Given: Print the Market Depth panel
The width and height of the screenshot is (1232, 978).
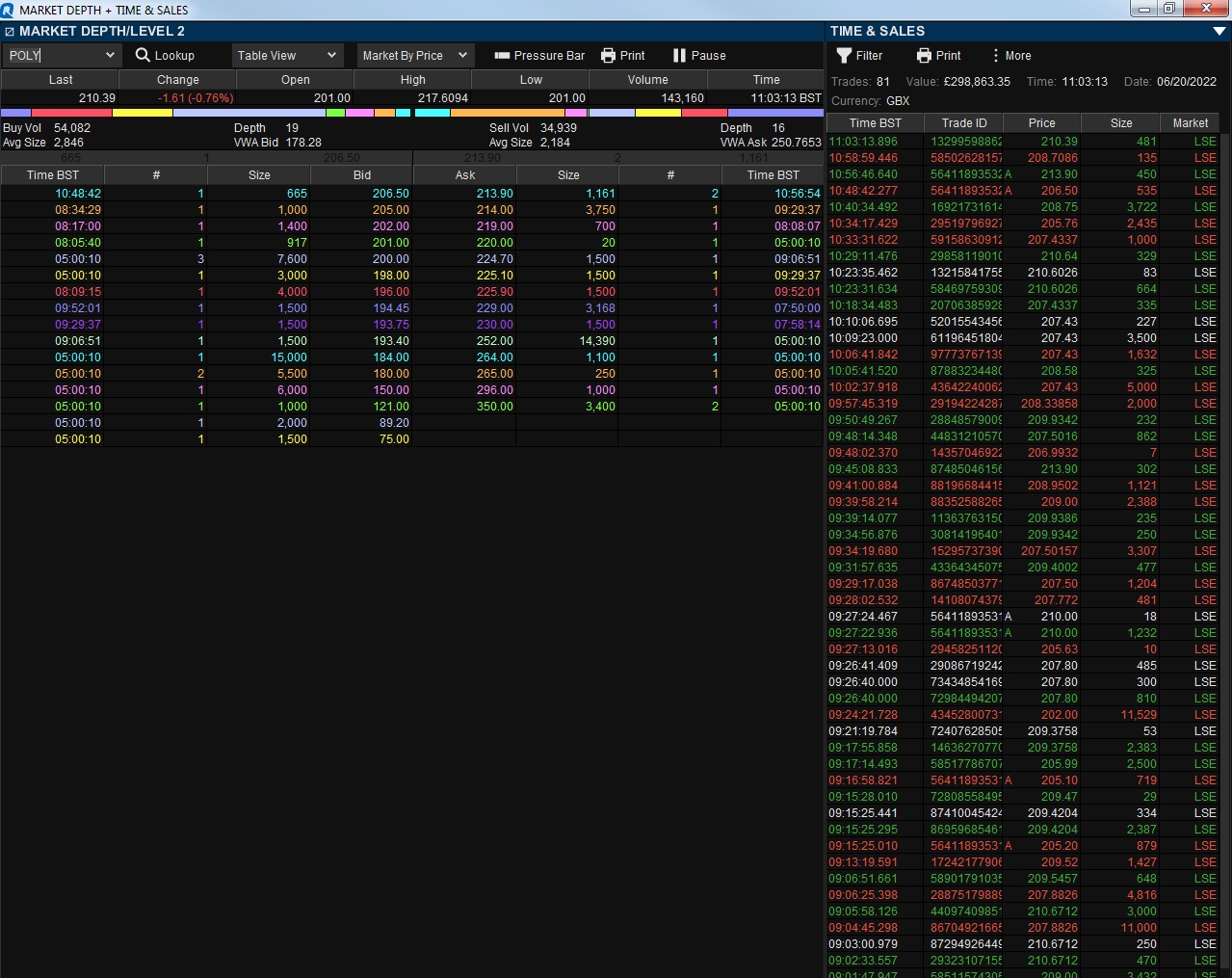Looking at the screenshot, I should coord(623,56).
